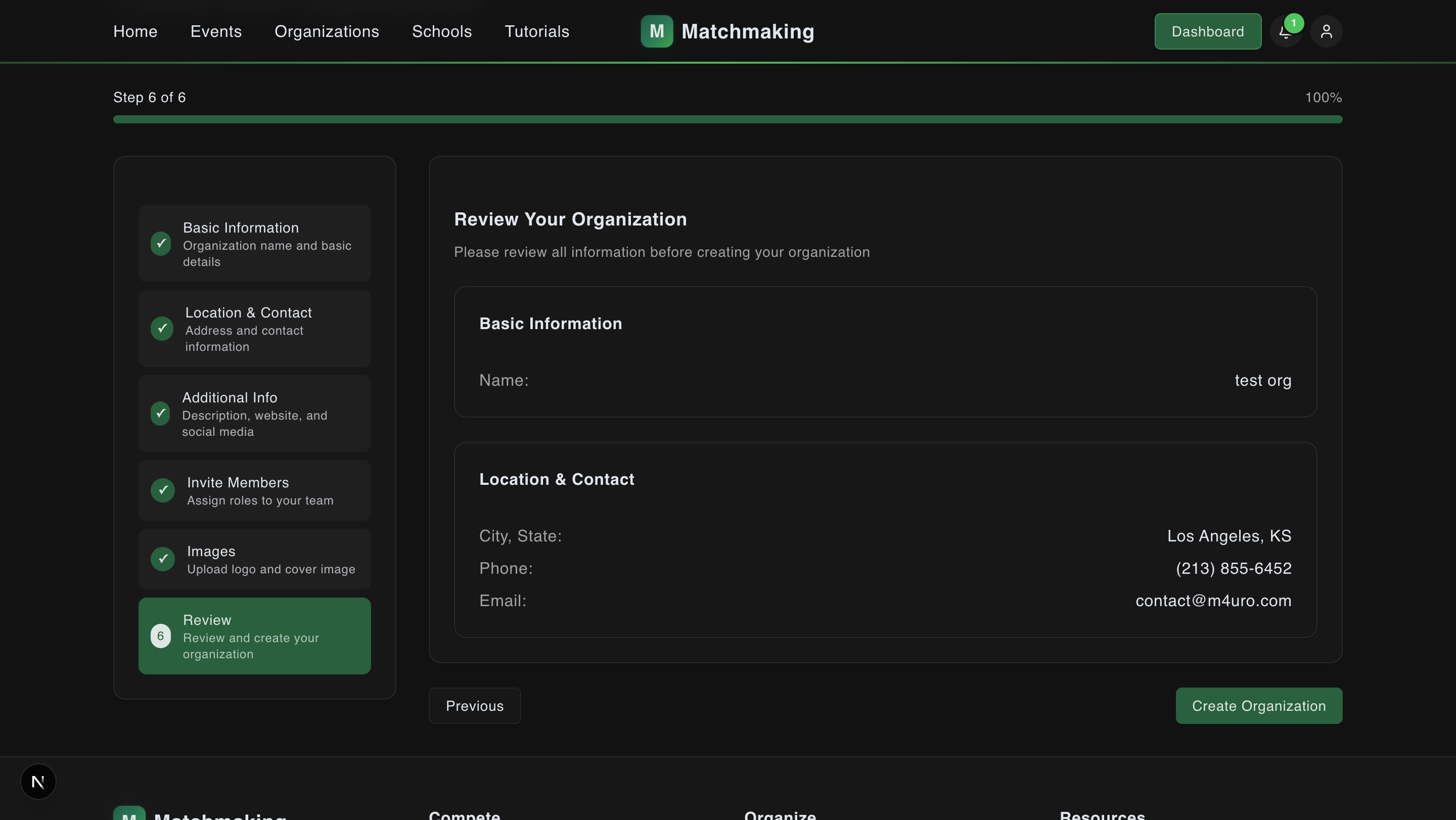Click the Review step number 6 badge
Viewport: 1456px width, 820px height.
pyautogui.click(x=161, y=636)
